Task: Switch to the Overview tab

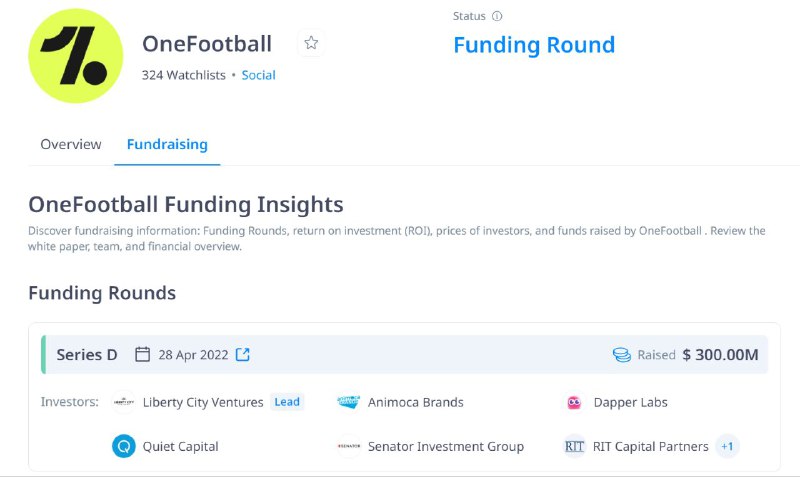Action: (x=71, y=144)
